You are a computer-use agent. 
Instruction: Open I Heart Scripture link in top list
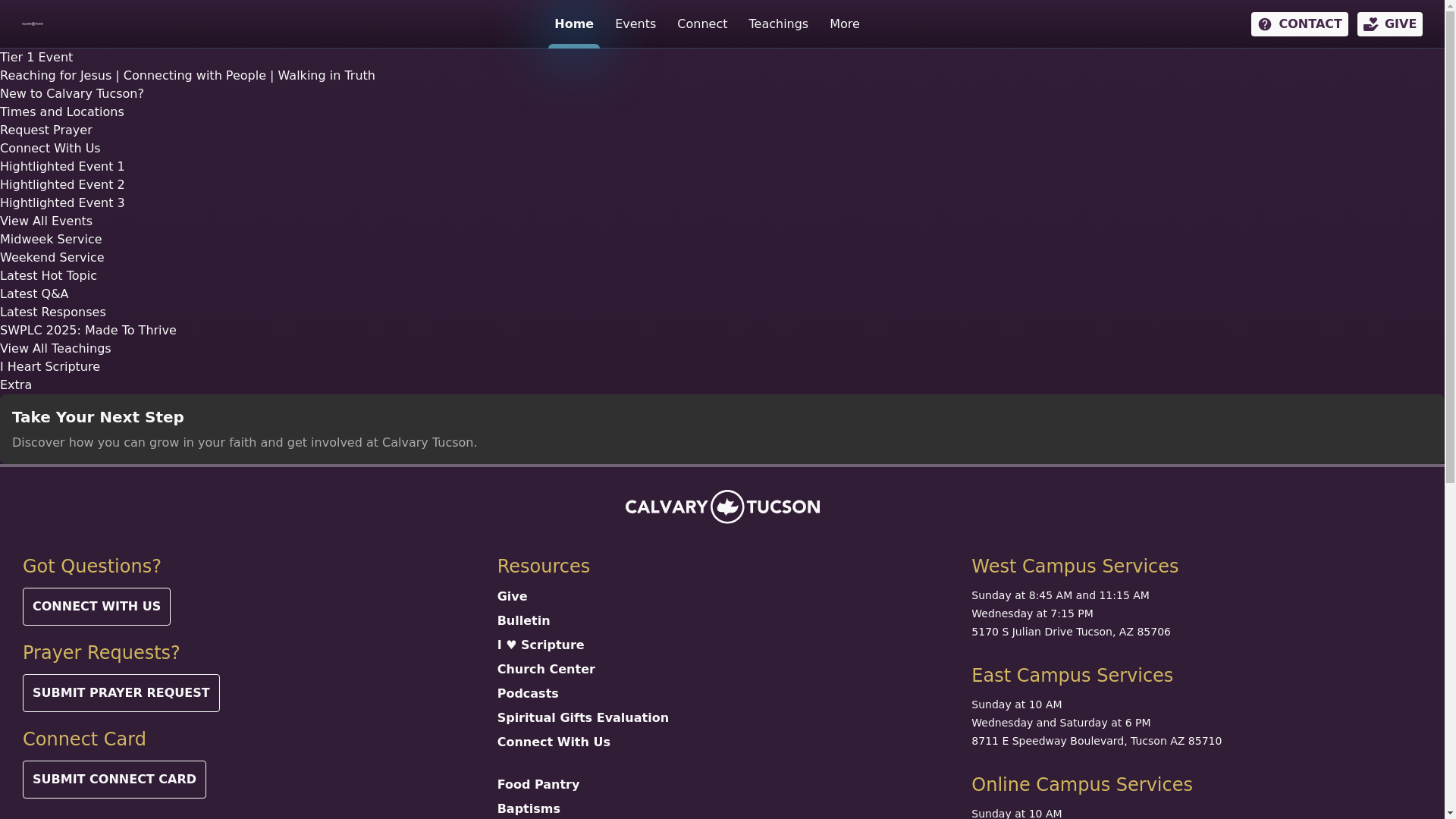tap(50, 367)
